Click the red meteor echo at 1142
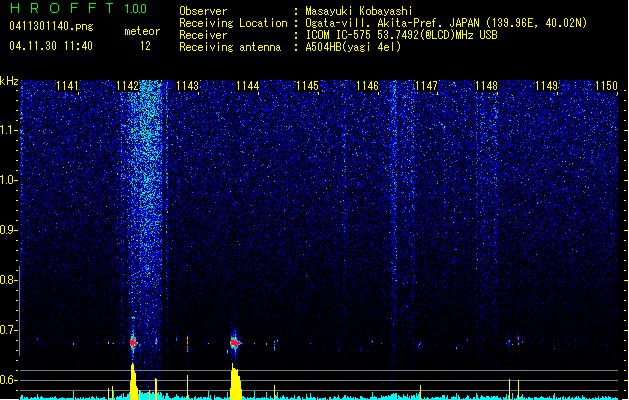 (x=133, y=343)
